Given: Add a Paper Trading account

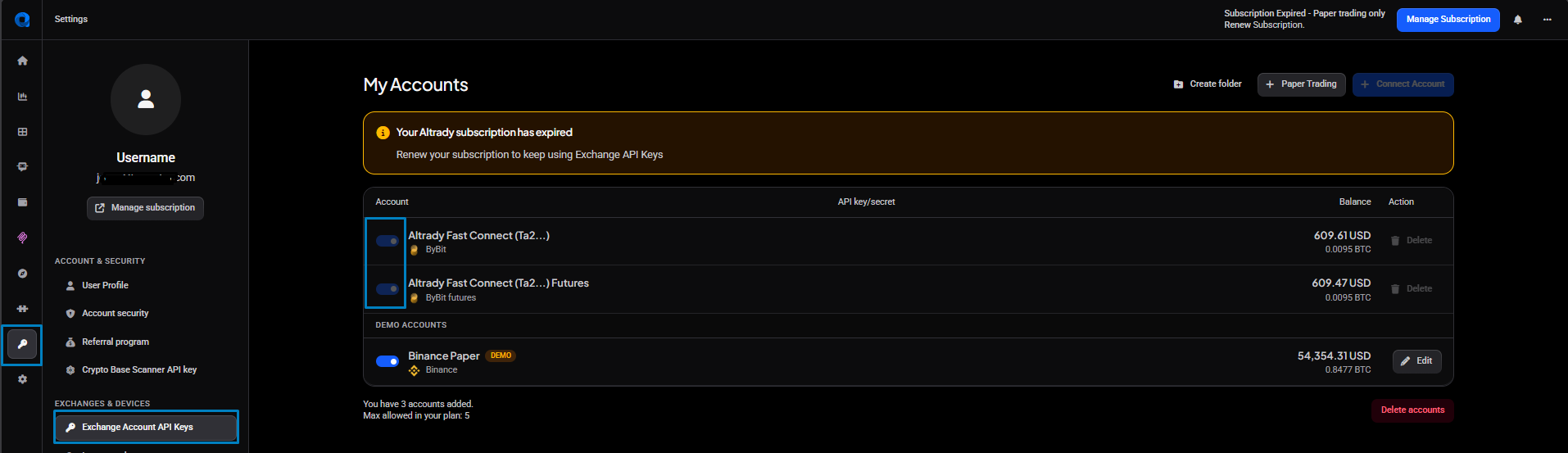Looking at the screenshot, I should (1301, 84).
